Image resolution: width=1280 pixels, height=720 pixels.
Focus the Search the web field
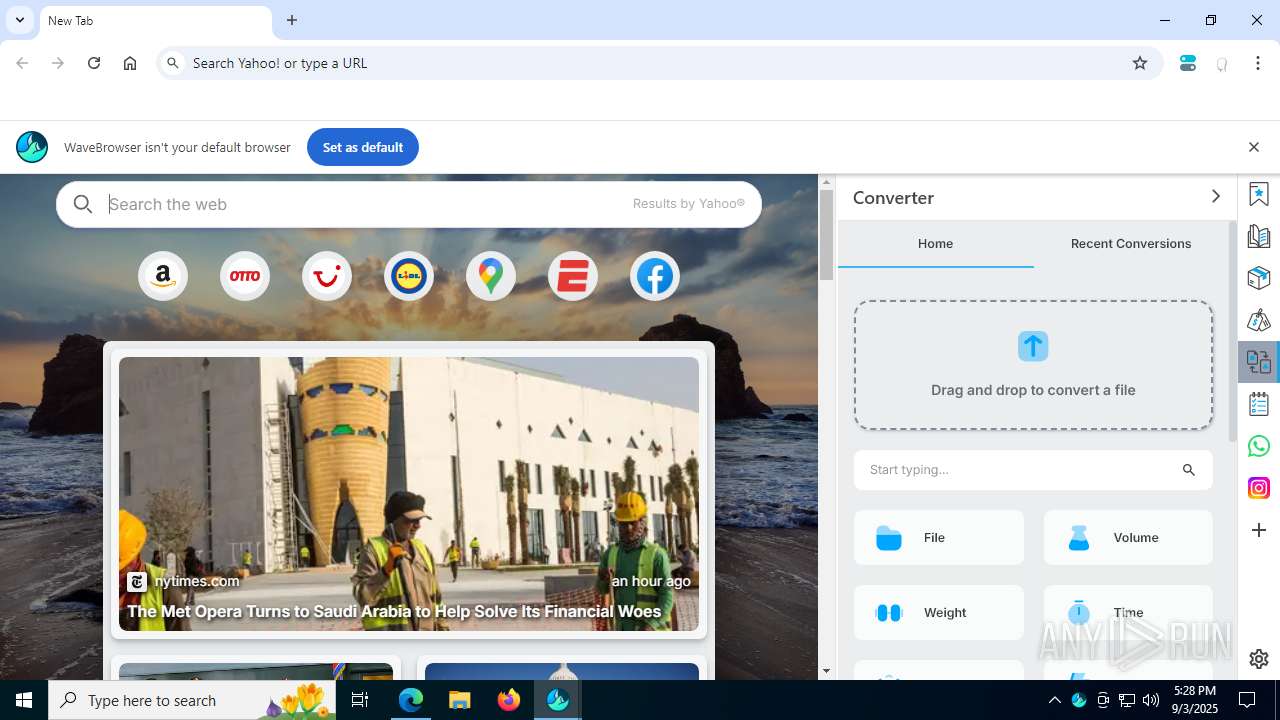pyautogui.click(x=409, y=204)
